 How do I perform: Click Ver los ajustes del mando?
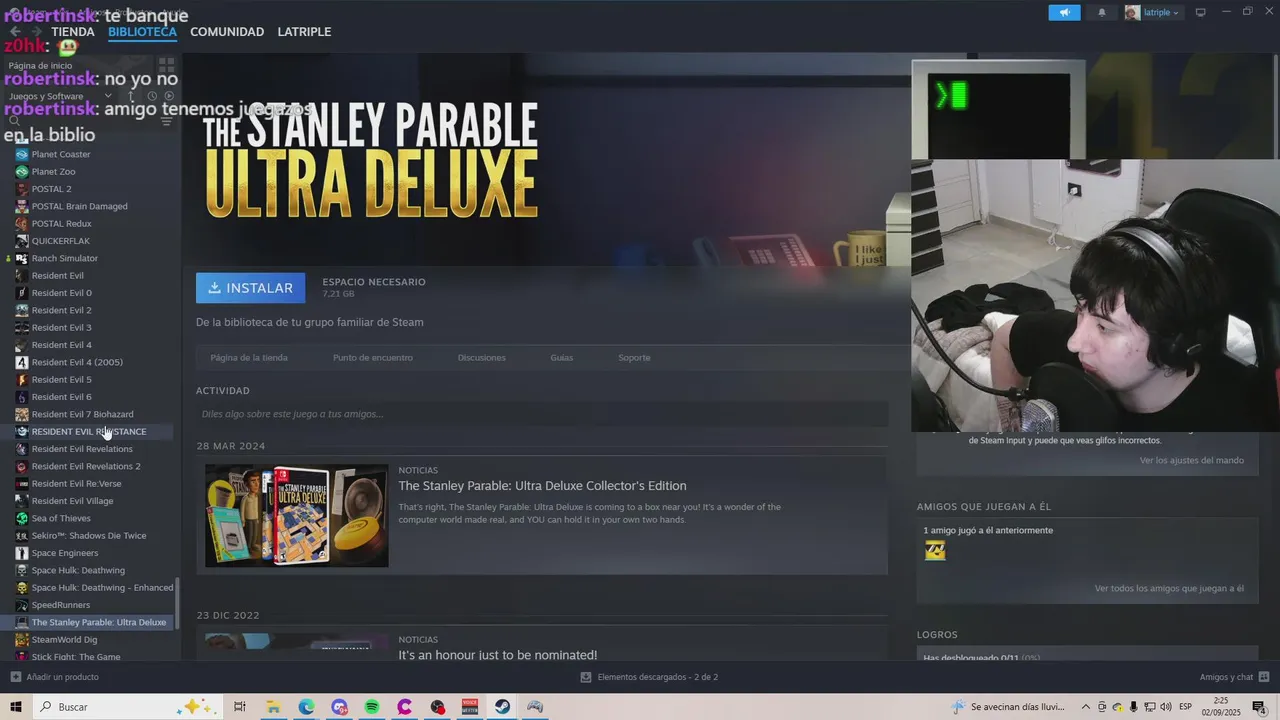click(1192, 460)
